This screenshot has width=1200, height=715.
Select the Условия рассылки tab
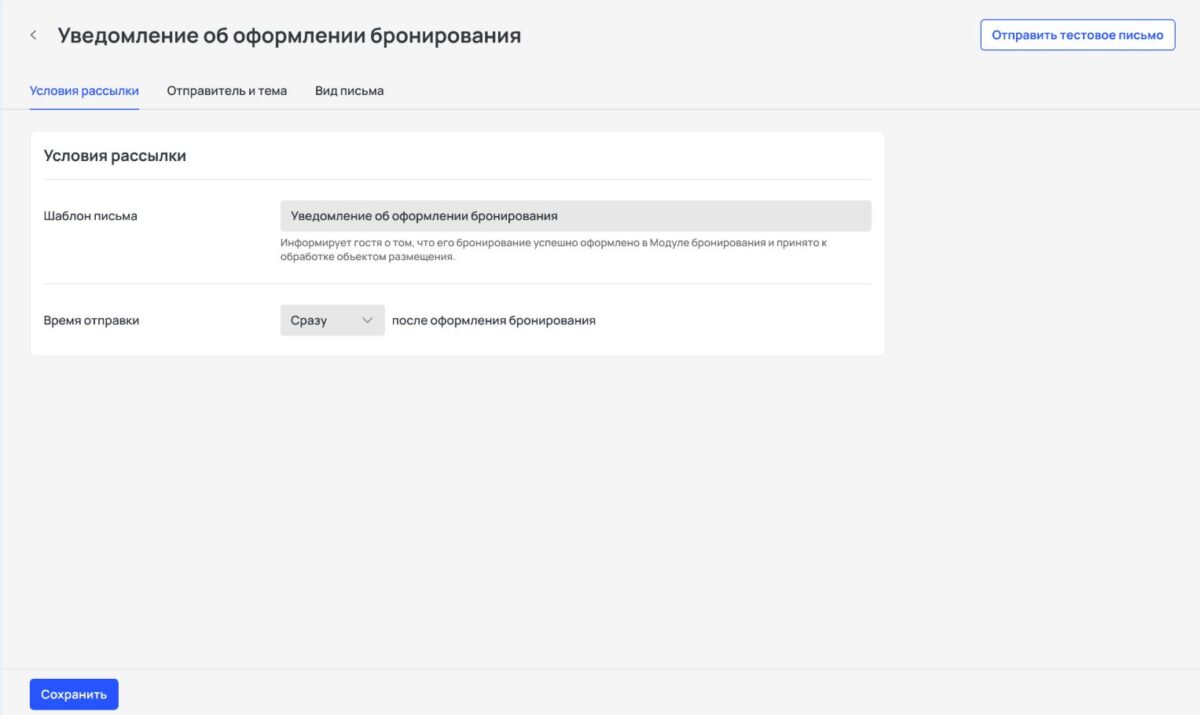click(84, 90)
